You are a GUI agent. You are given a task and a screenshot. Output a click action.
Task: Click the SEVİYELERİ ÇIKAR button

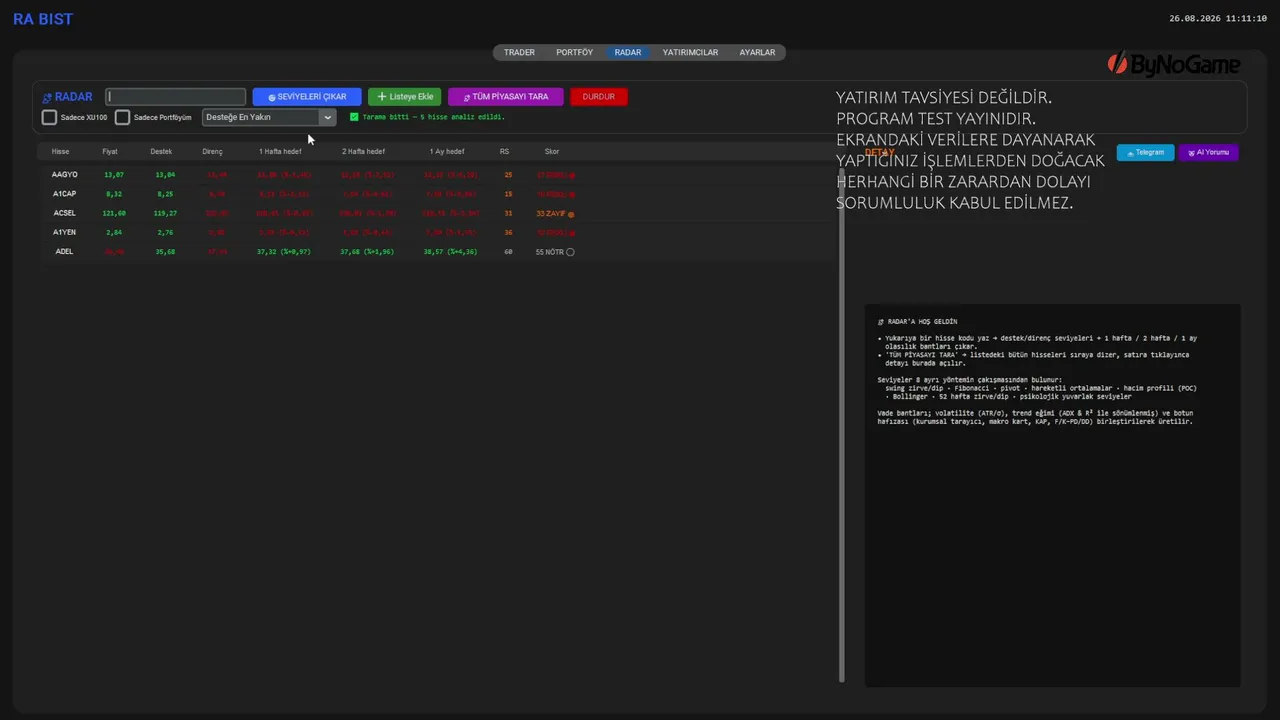307,97
